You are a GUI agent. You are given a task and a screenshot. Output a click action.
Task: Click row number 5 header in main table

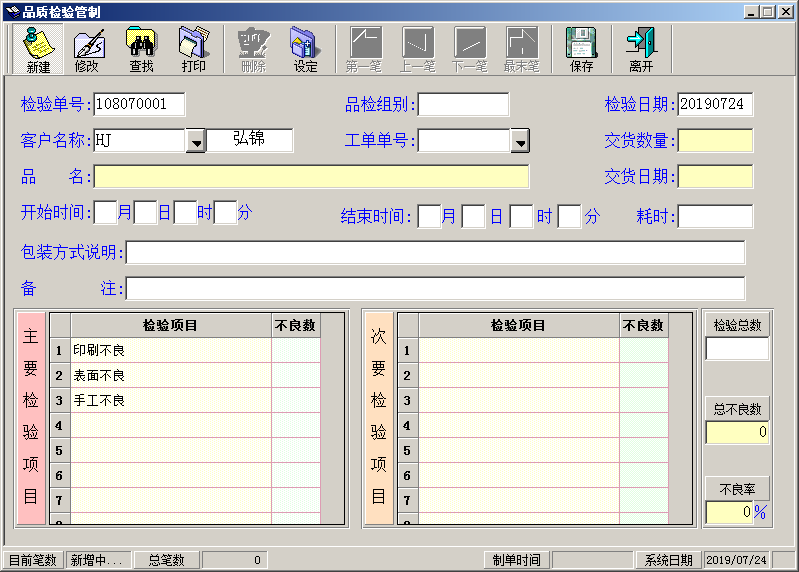[60, 450]
